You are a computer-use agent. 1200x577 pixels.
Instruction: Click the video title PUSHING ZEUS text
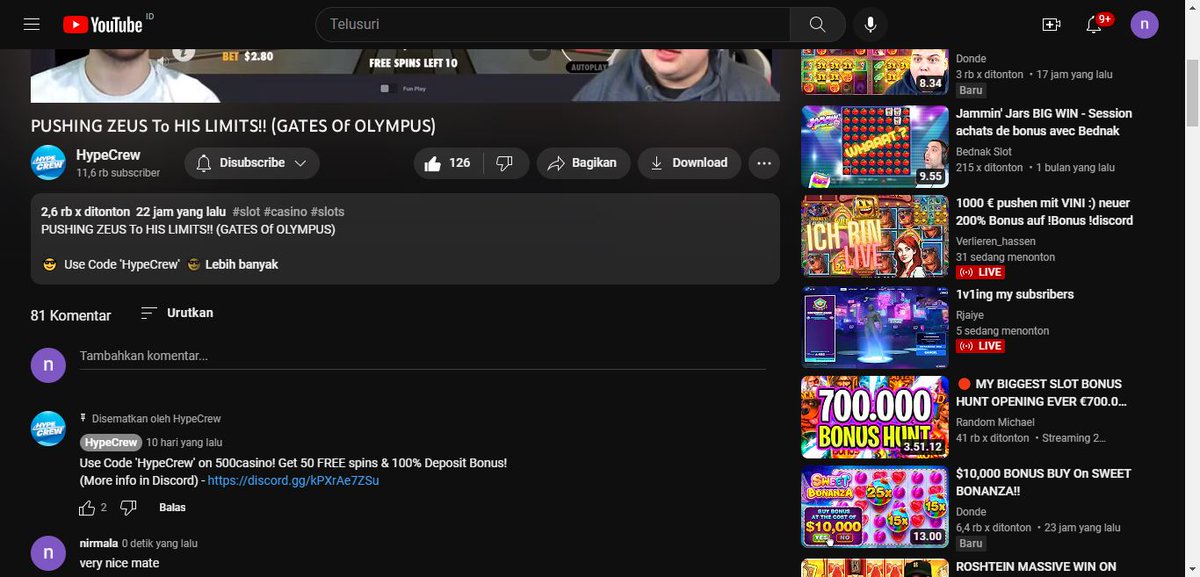point(233,126)
